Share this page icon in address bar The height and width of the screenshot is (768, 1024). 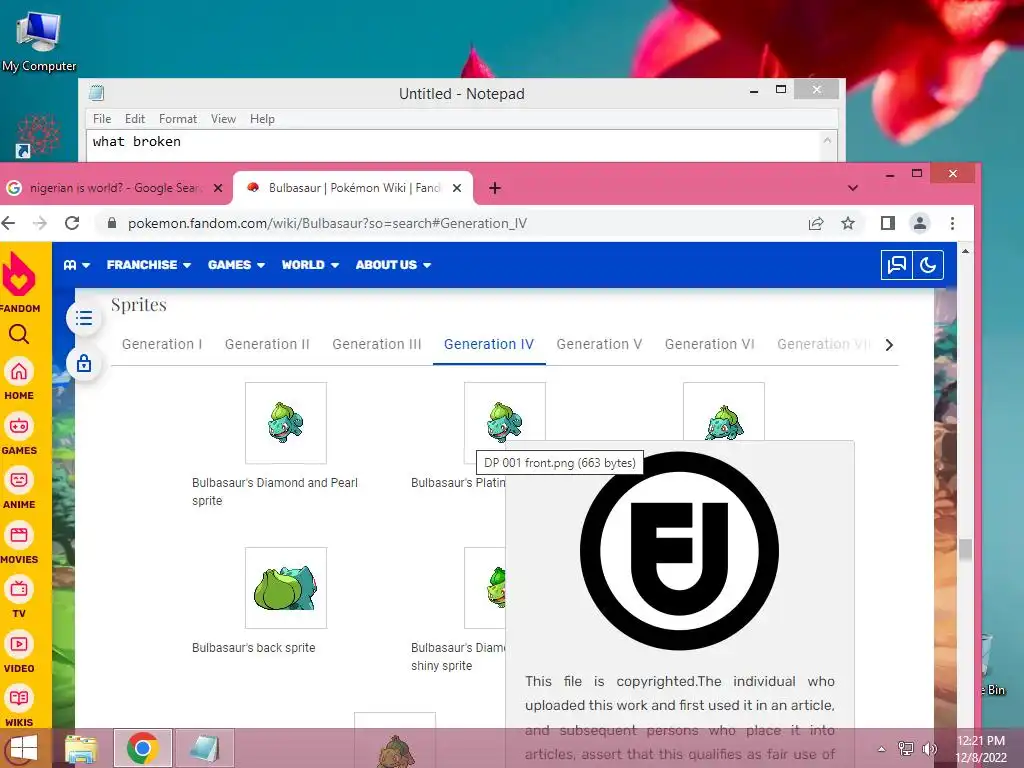pyautogui.click(x=816, y=223)
